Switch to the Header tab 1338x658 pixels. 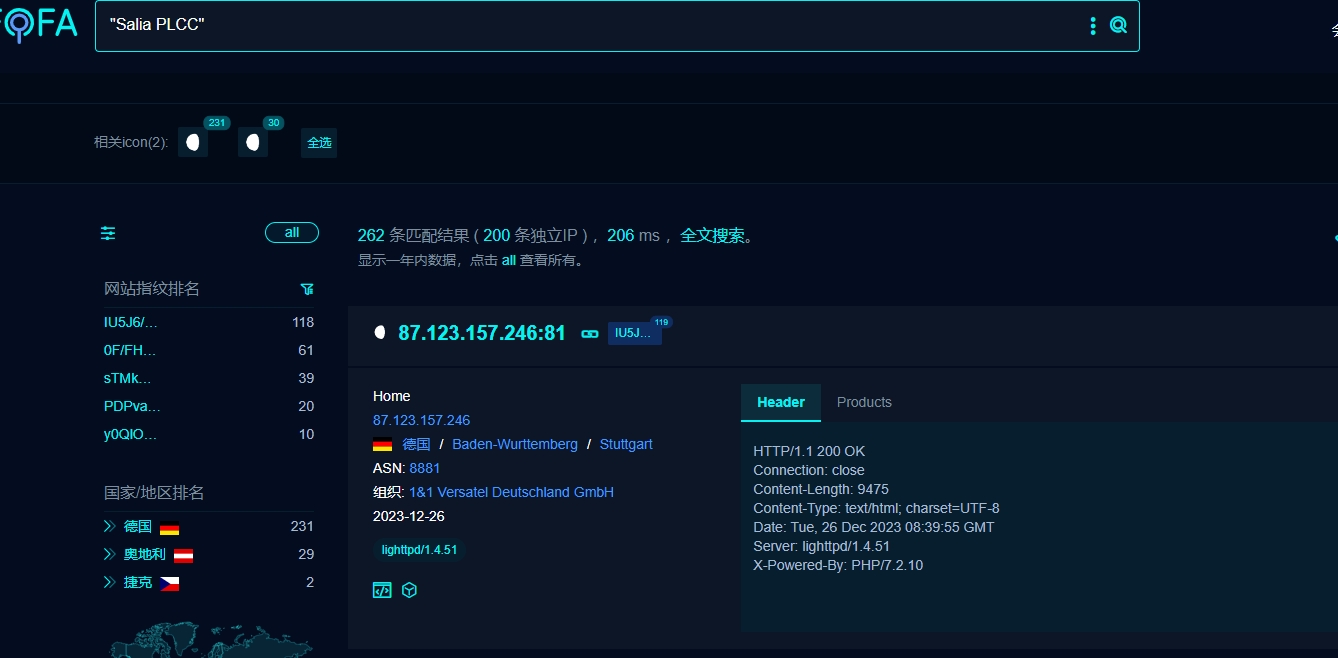[780, 402]
